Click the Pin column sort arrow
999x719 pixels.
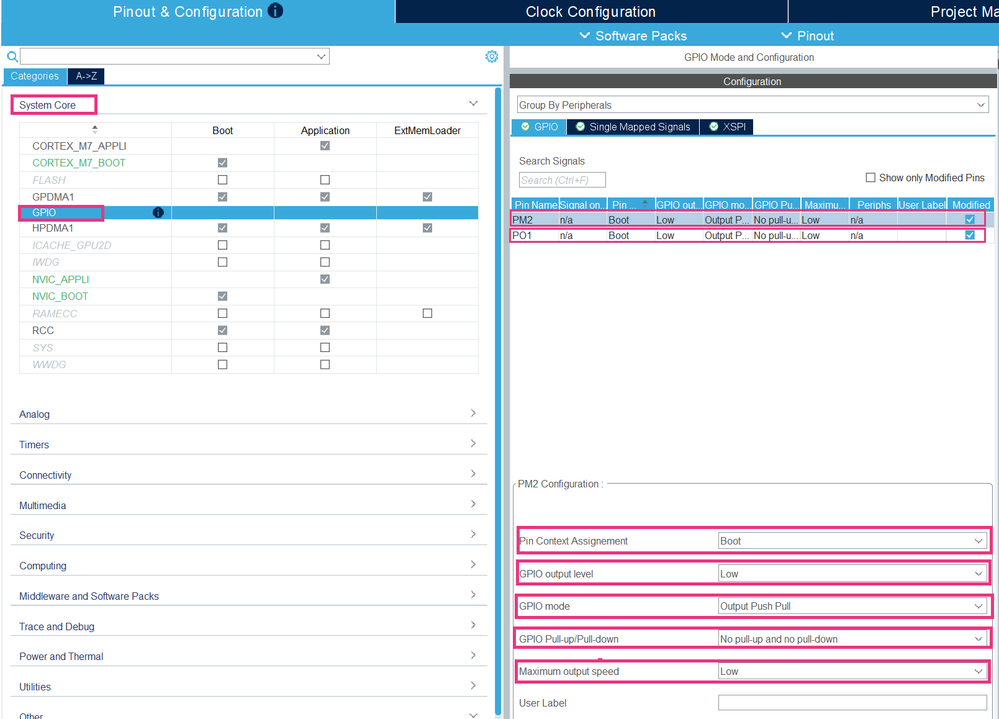coord(645,203)
